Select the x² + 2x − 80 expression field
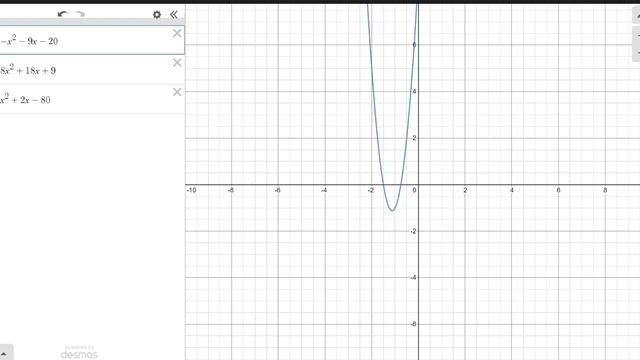The width and height of the screenshot is (640, 360). (x=92, y=99)
